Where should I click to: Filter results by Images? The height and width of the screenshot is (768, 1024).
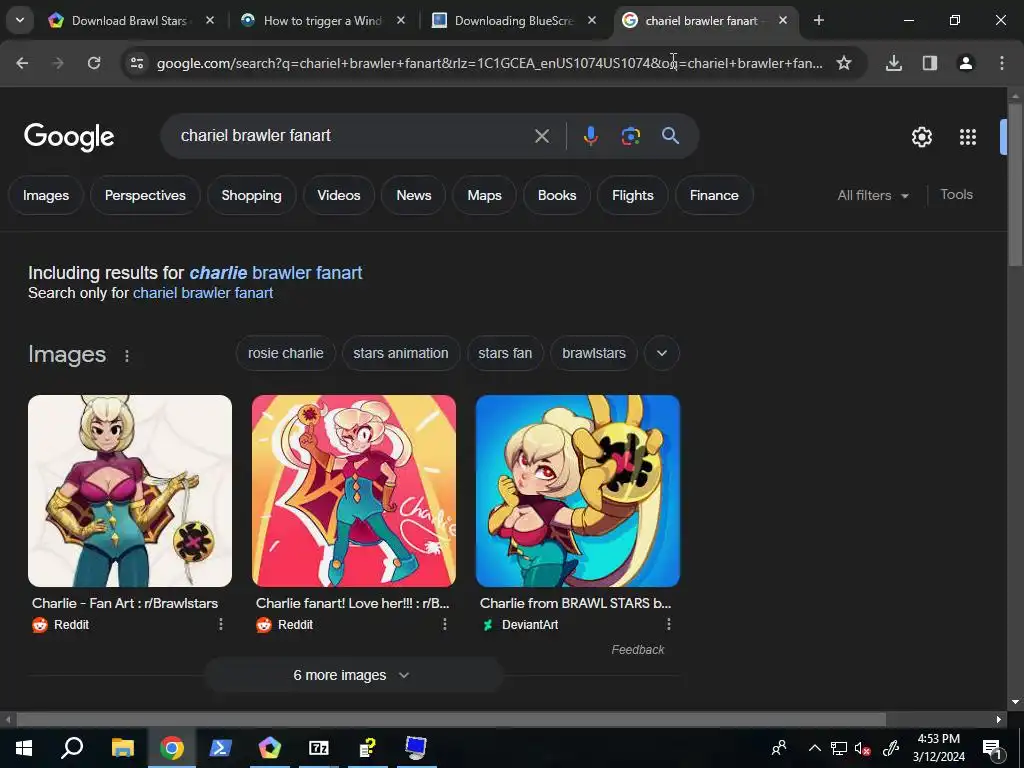point(46,195)
